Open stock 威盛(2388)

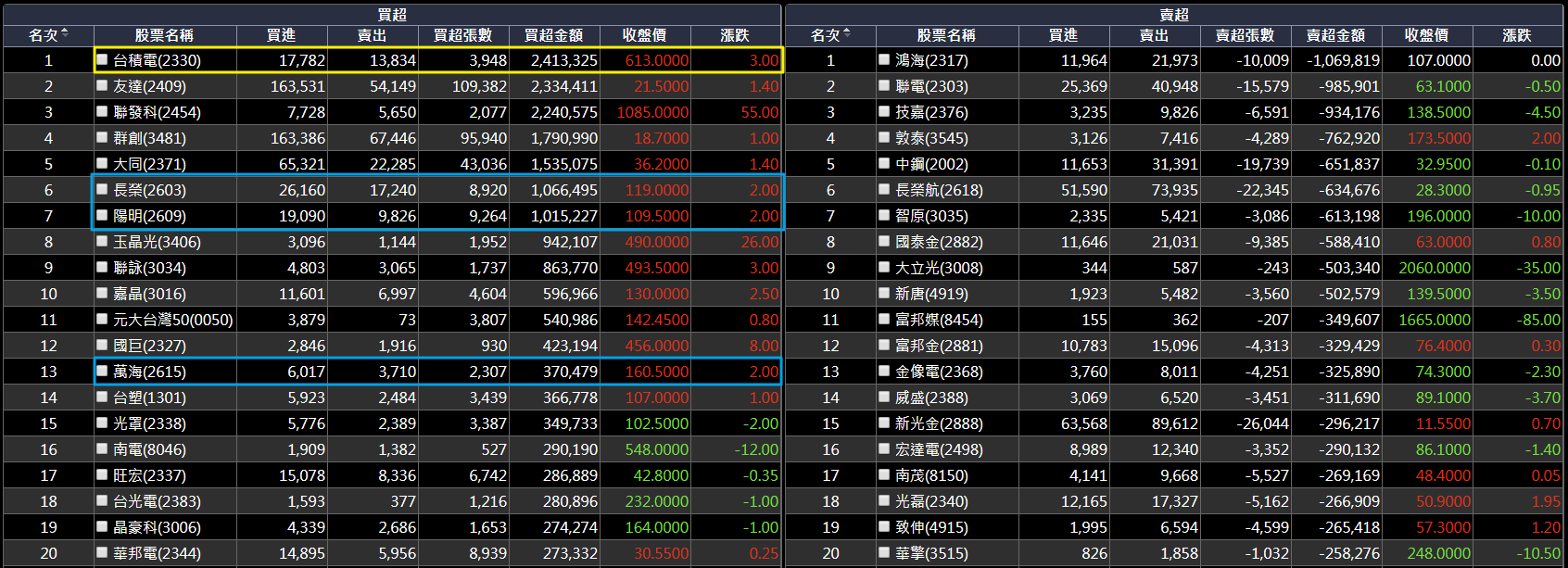pos(932,398)
